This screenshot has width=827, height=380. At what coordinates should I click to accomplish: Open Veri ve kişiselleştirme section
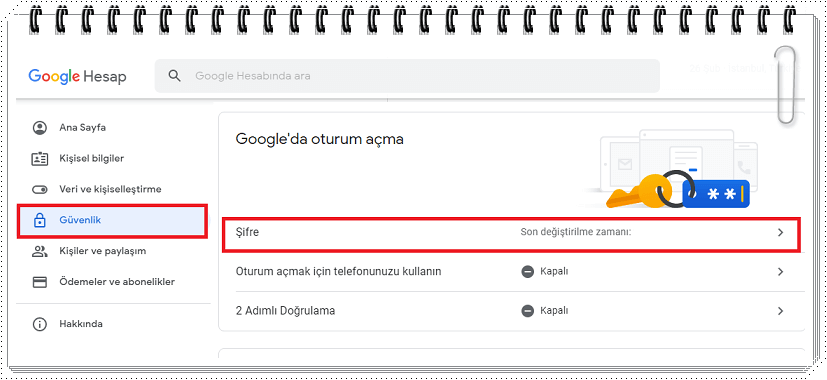pyautogui.click(x=110, y=189)
